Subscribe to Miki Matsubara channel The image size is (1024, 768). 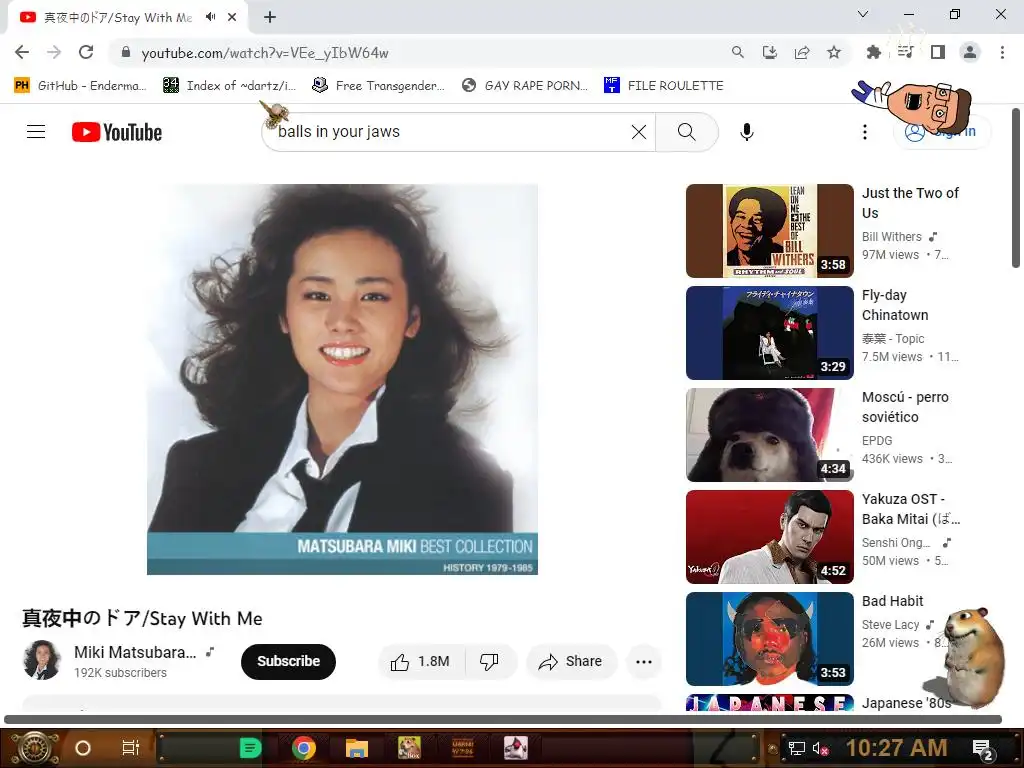pyautogui.click(x=288, y=662)
